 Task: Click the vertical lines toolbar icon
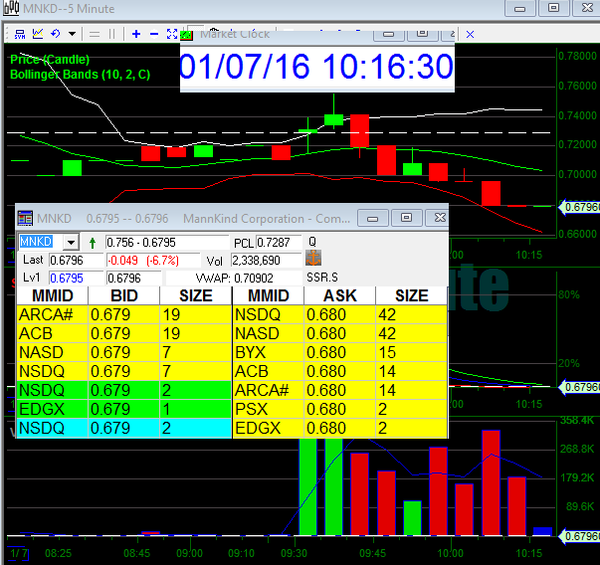click(111, 34)
